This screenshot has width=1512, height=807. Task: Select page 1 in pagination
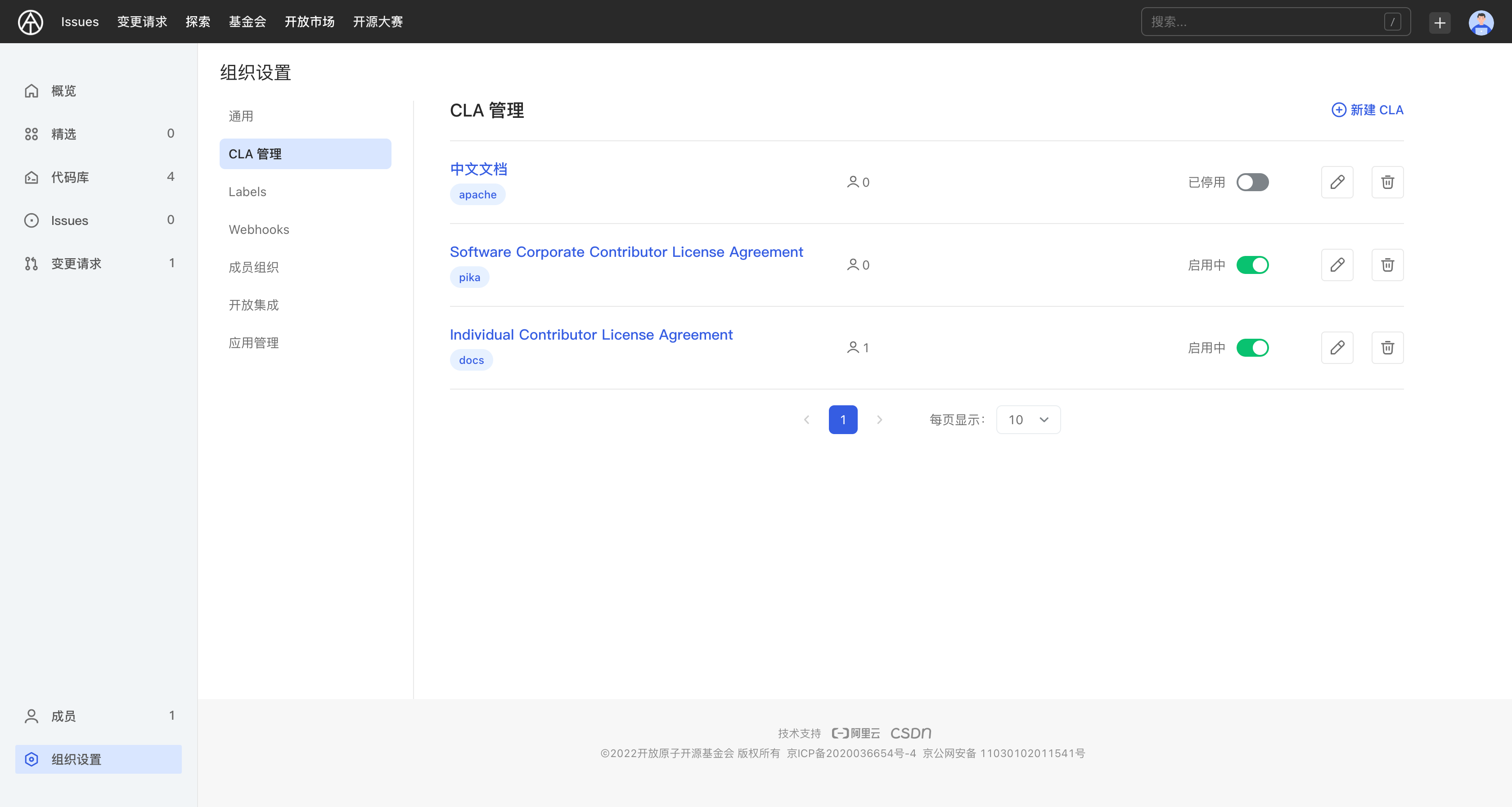point(843,419)
